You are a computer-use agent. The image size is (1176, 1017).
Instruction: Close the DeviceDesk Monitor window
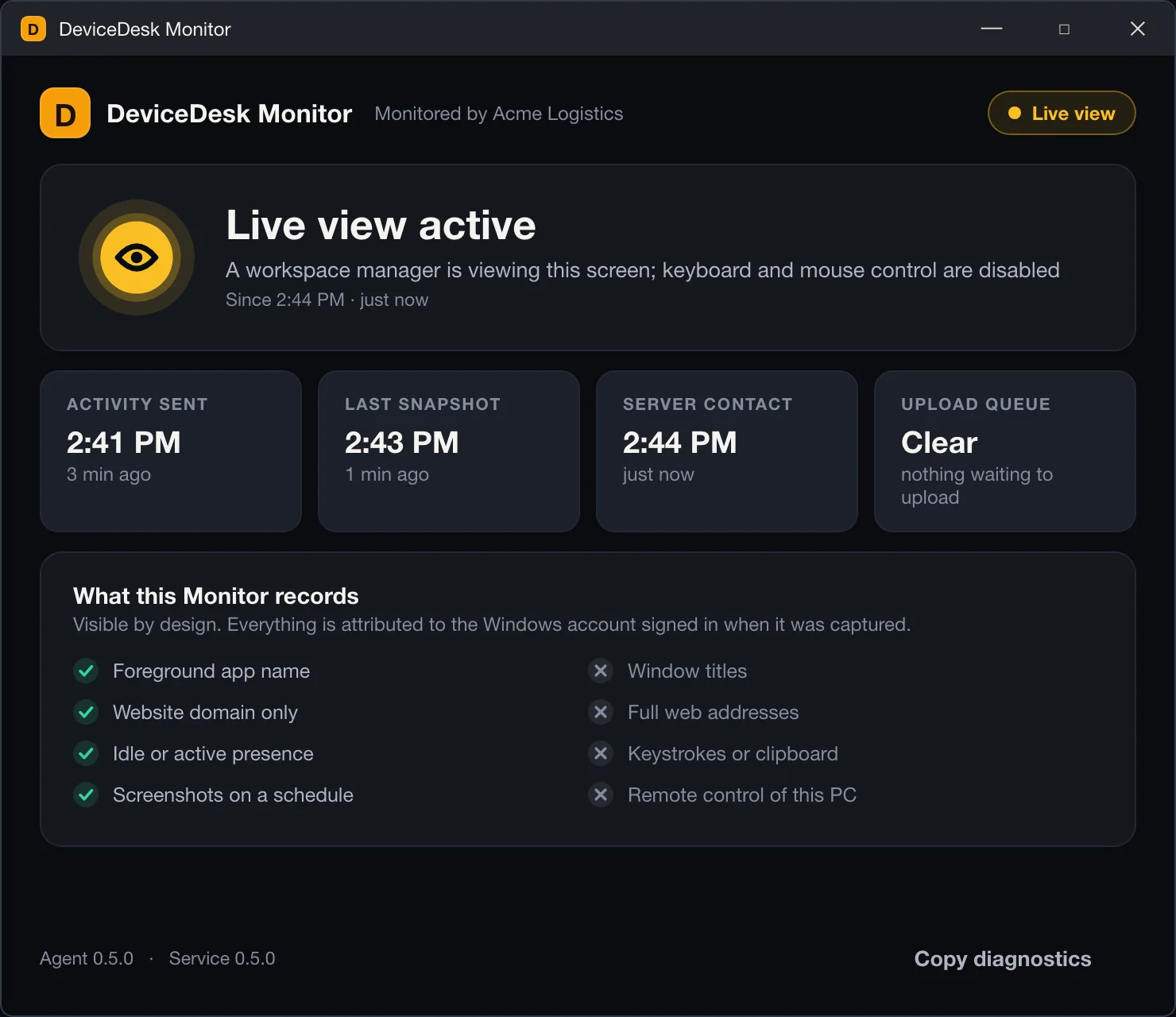pos(1138,29)
